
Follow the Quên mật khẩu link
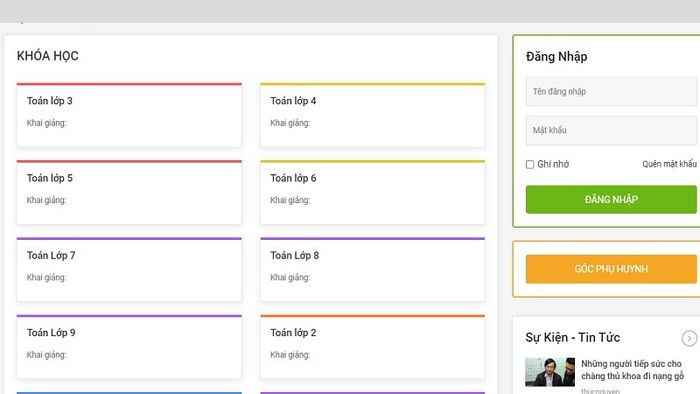669,164
